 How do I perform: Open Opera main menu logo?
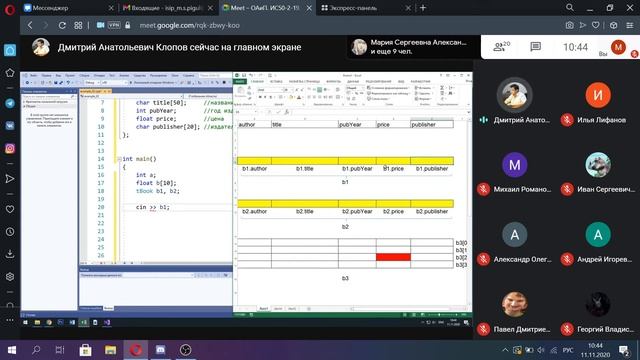pos(9,9)
